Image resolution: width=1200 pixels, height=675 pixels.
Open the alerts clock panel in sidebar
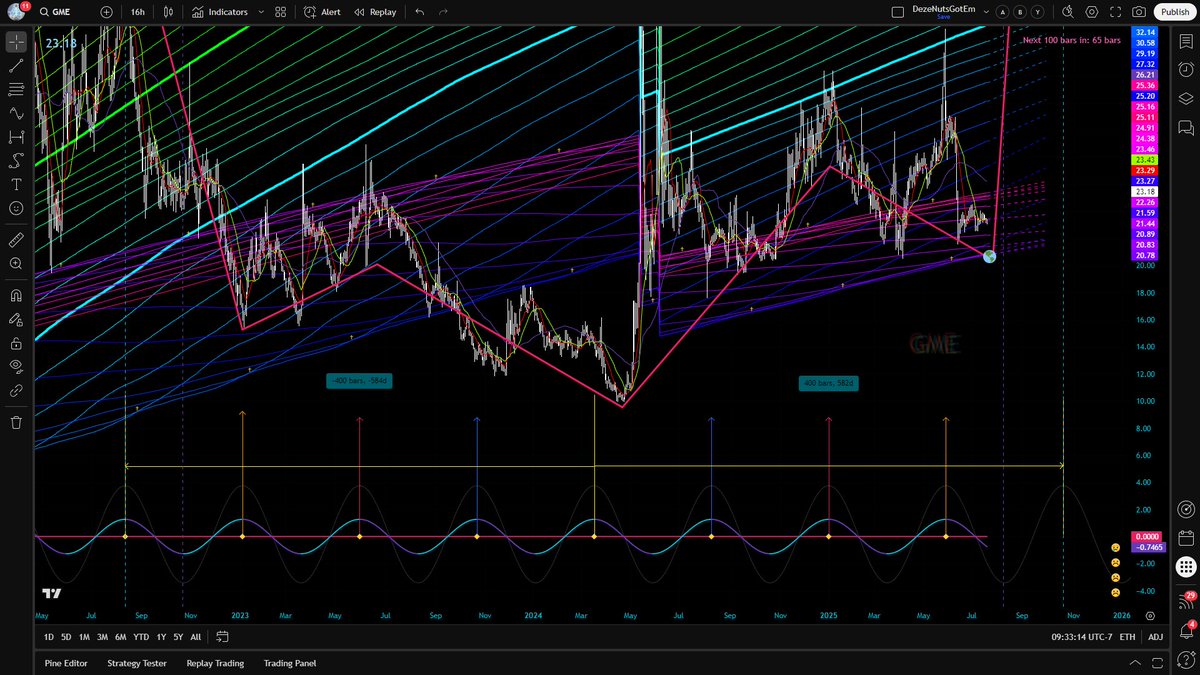[x=1186, y=70]
